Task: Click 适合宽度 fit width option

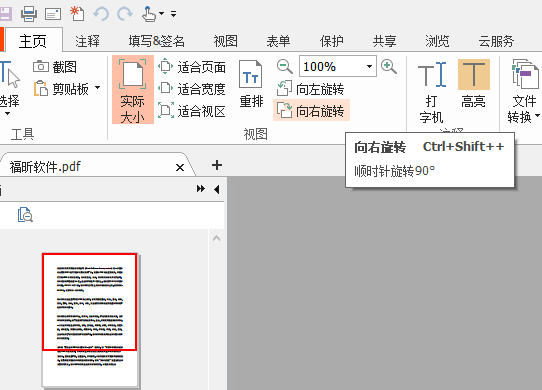Action: click(x=192, y=89)
